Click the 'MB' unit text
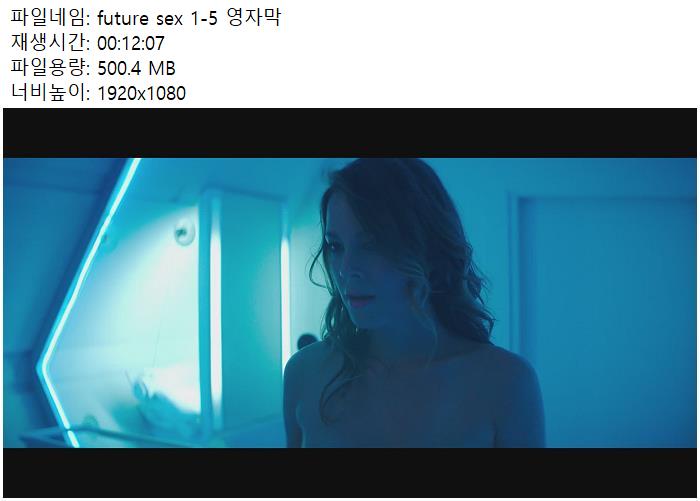Image resolution: width=700 pixels, height=501 pixels. point(162,68)
